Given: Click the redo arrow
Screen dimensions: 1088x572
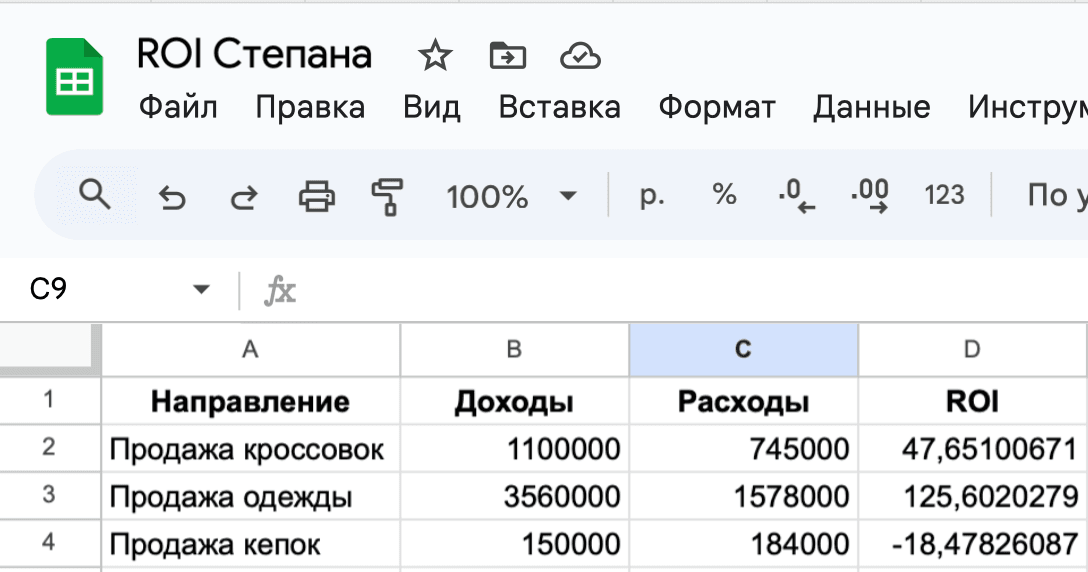Looking at the screenshot, I should coord(244,197).
